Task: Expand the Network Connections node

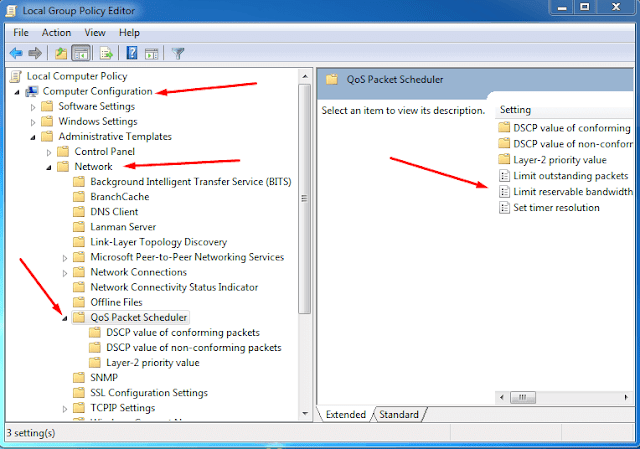Action: coord(64,273)
